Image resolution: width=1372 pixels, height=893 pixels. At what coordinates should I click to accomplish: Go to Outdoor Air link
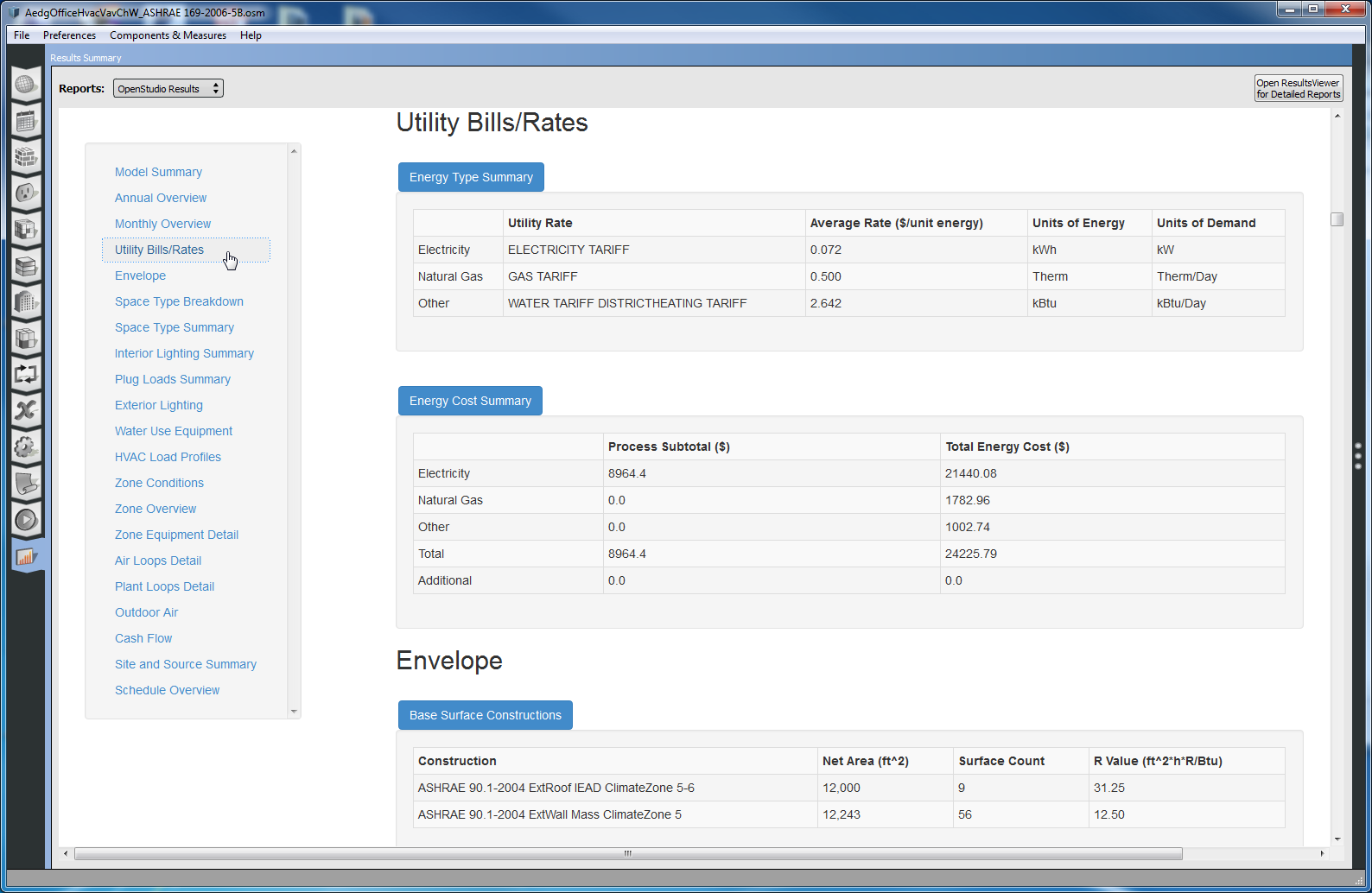click(146, 612)
